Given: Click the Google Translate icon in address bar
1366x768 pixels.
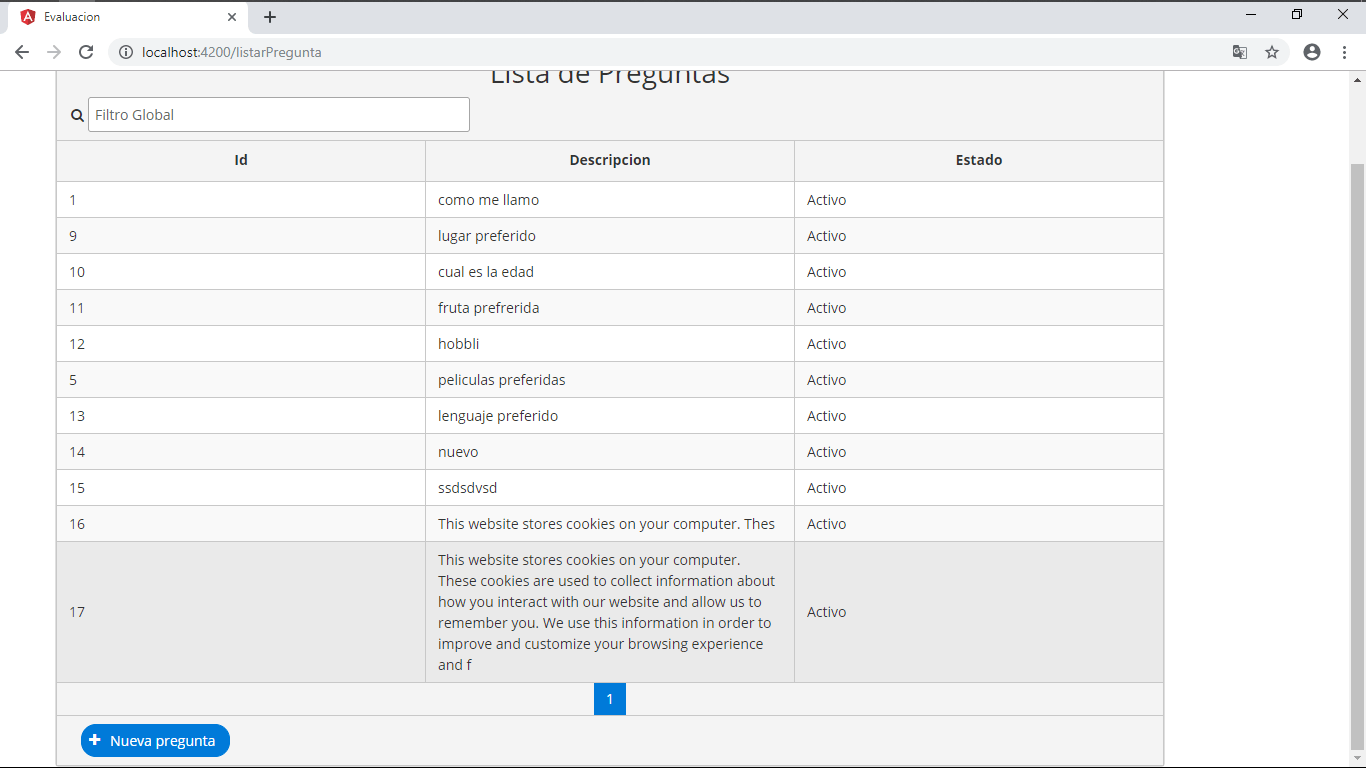Looking at the screenshot, I should click(x=1240, y=51).
